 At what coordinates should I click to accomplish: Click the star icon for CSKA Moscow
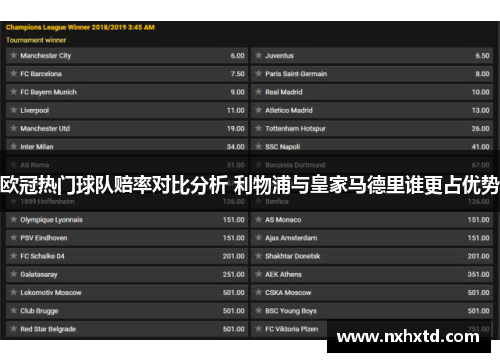258,292
